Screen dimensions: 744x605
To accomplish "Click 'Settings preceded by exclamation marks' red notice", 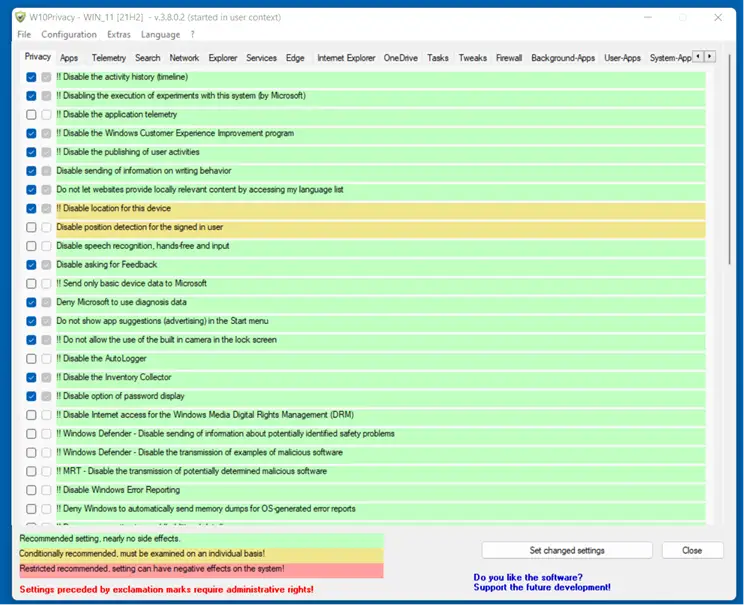I will tap(167, 590).
